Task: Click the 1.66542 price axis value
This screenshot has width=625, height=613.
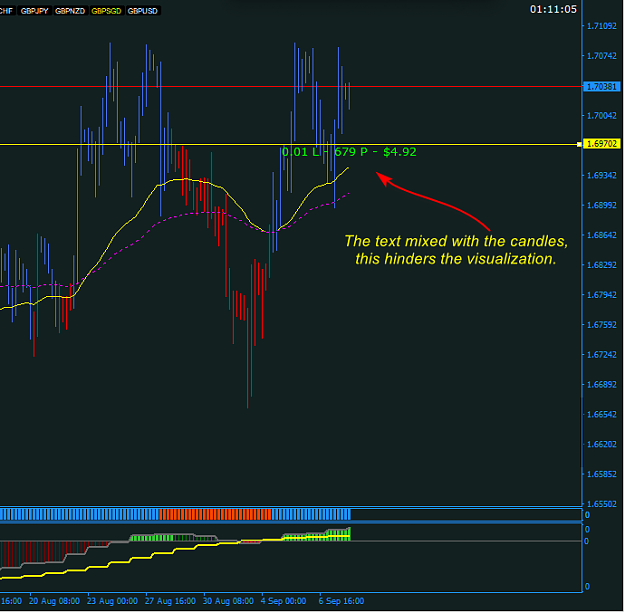Action: coord(601,415)
